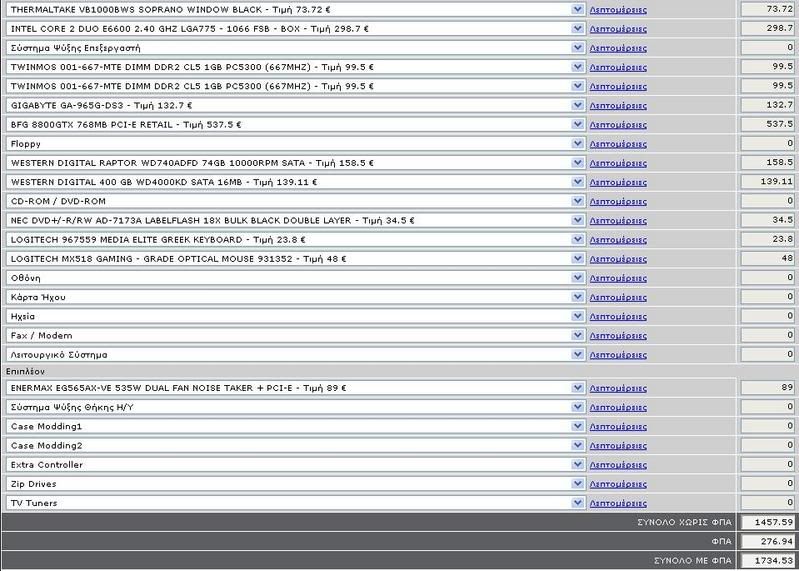Click the ΣΥΝΟΛΟ ΜΕ ΦΠΑ total field 1734.53

coord(767,561)
